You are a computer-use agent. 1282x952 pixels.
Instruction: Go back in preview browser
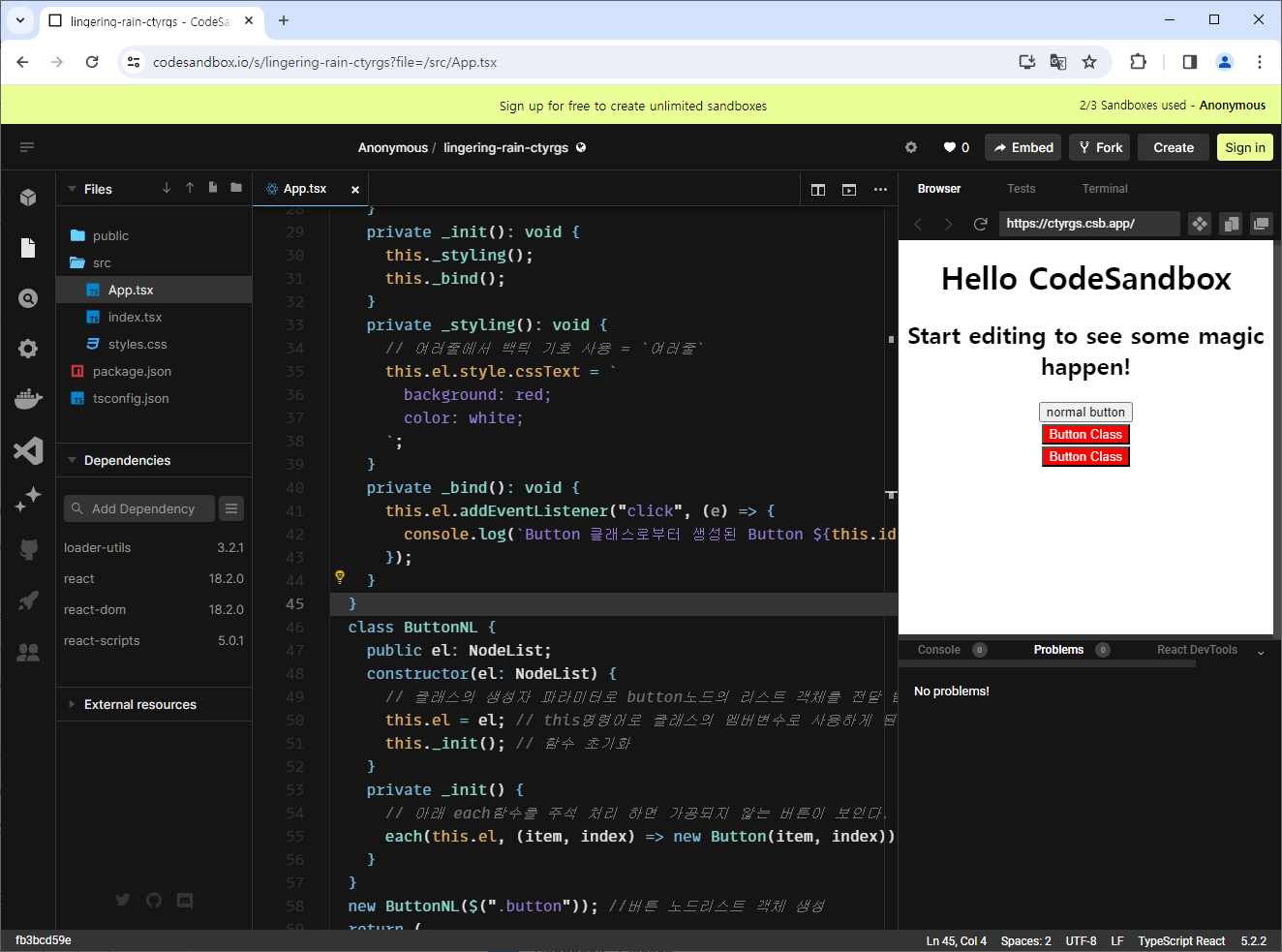coord(918,224)
